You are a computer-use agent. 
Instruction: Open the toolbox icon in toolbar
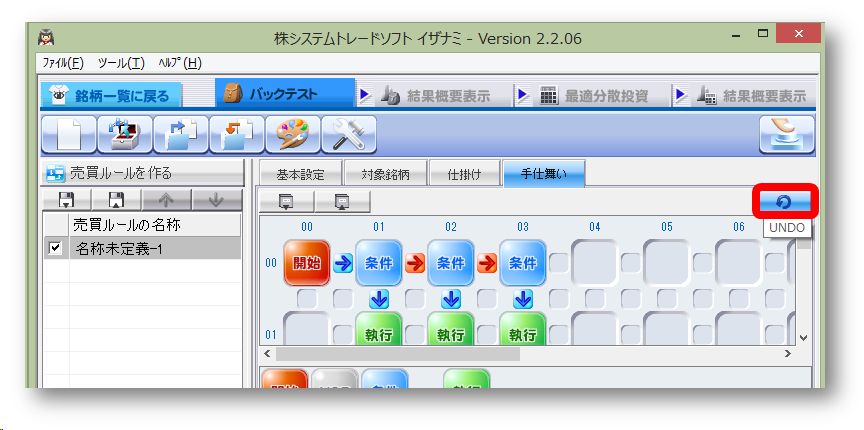[x=125, y=134]
